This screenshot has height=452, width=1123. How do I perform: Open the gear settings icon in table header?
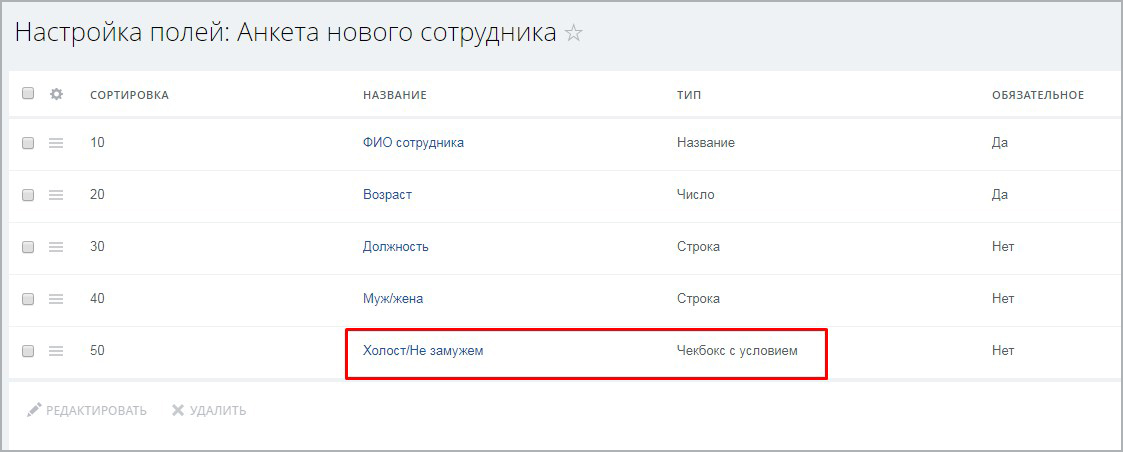(x=56, y=94)
